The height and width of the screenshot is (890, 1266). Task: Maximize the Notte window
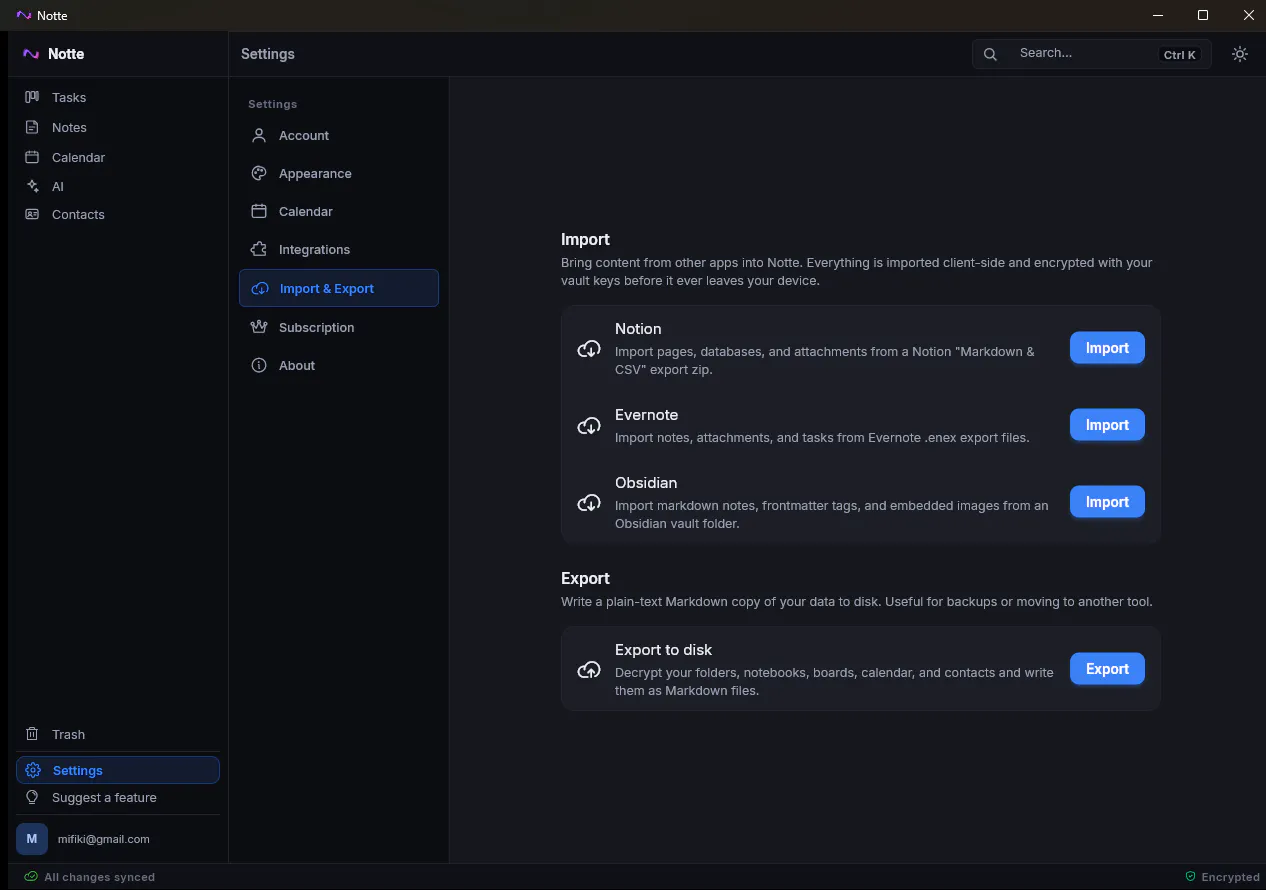tap(1203, 15)
